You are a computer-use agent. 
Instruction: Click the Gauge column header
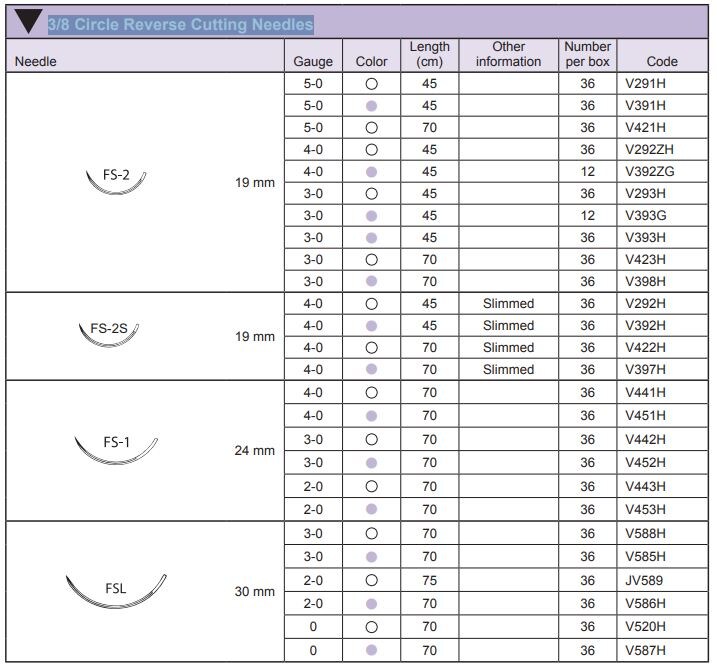tap(313, 61)
